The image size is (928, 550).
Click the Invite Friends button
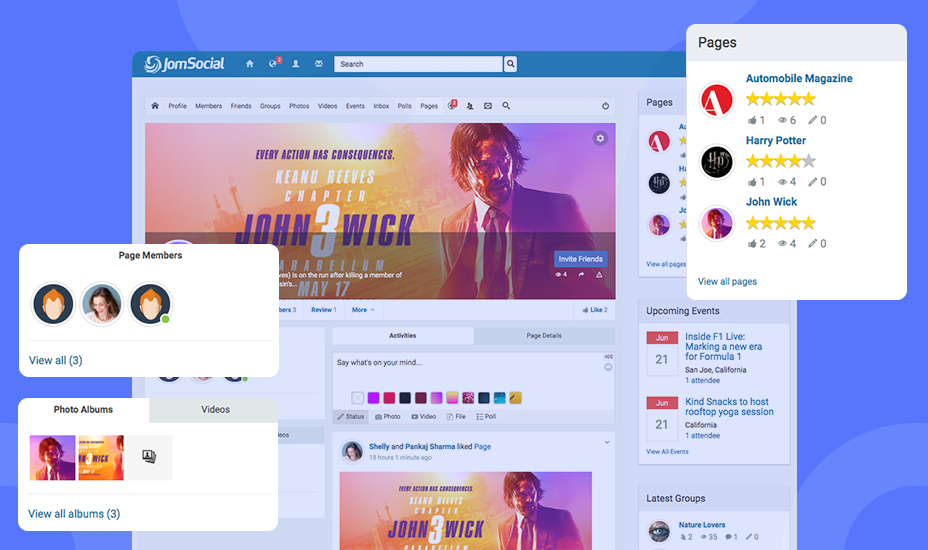click(581, 259)
